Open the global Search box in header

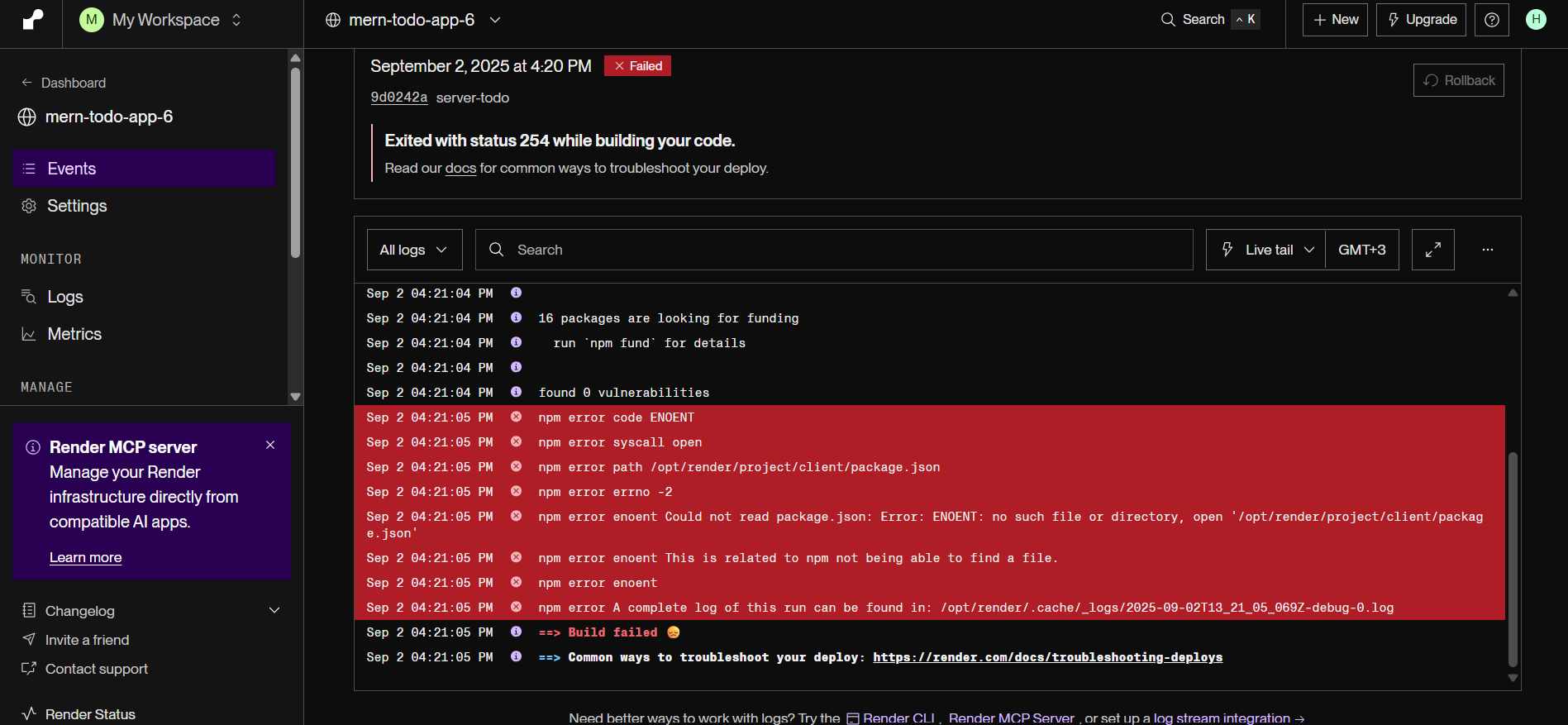coord(1210,19)
